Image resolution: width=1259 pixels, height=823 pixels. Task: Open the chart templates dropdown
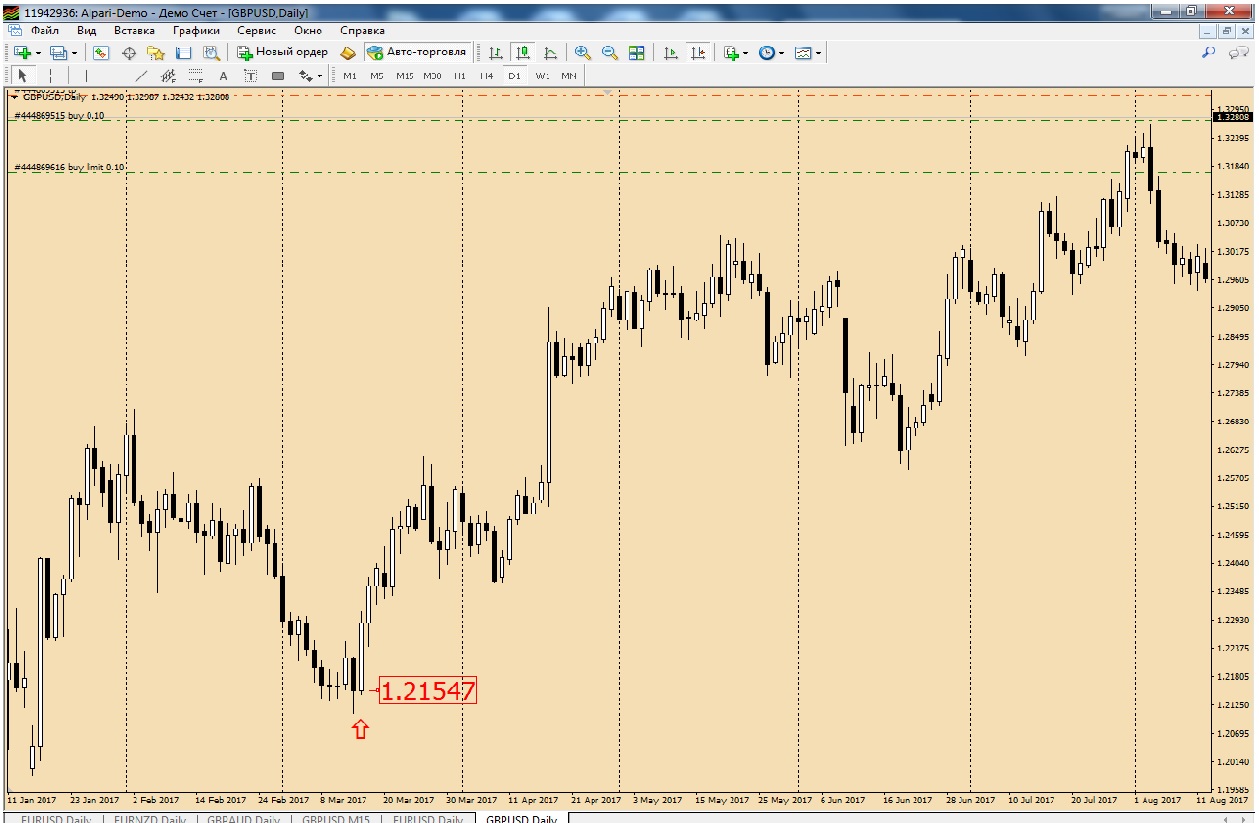tap(818, 52)
